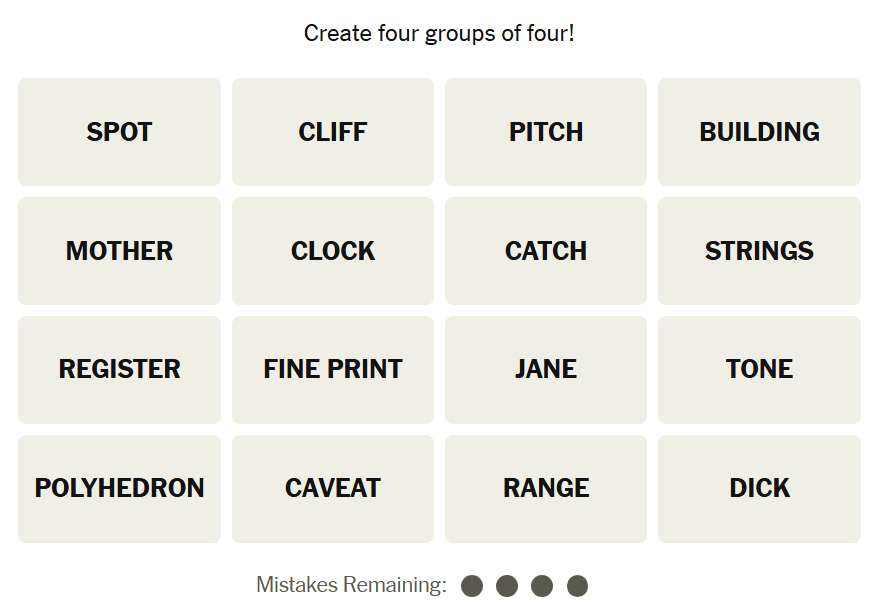
Task: Tap the STRINGS word tile
Action: pos(759,251)
